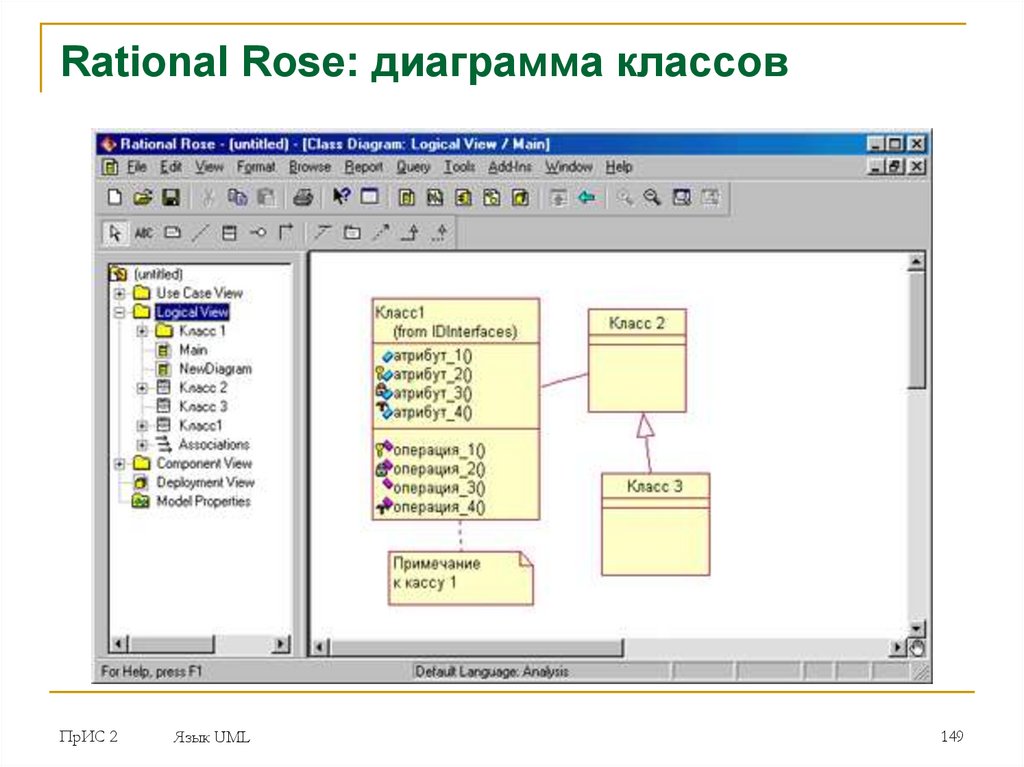Image resolution: width=1024 pixels, height=767 pixels.
Task: Open the Report menu
Action: coord(364,167)
